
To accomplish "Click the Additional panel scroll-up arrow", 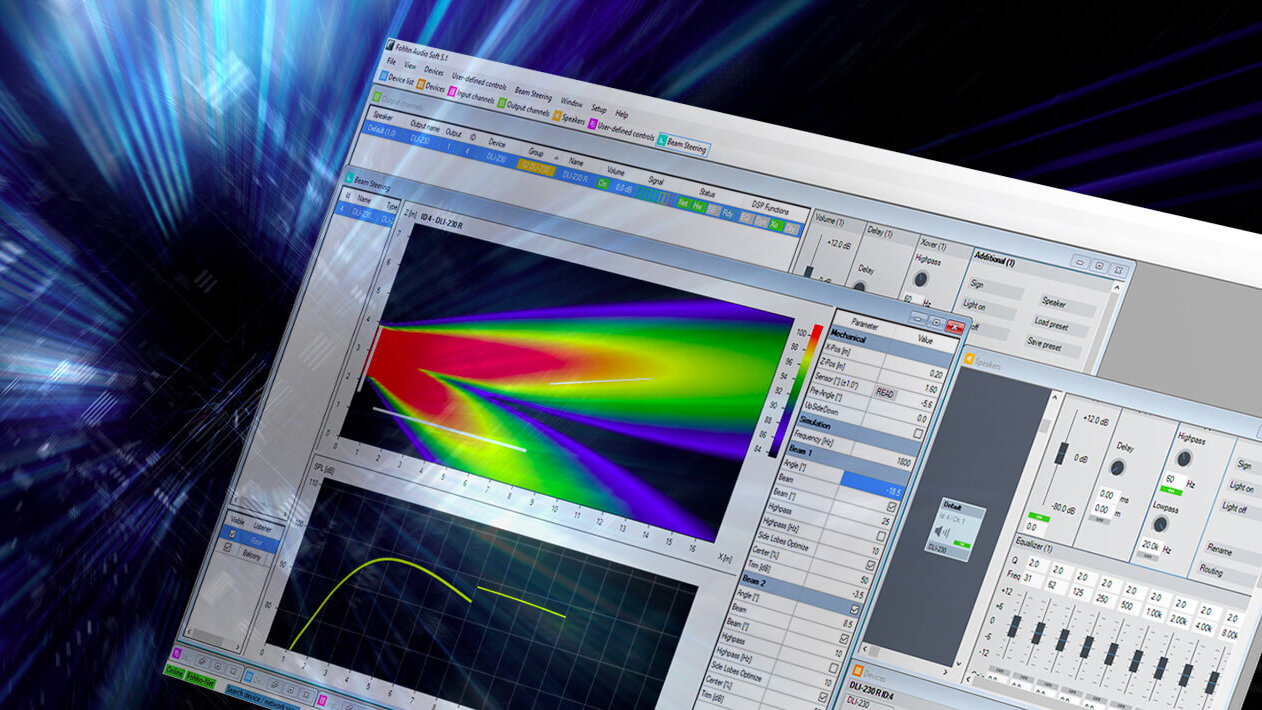I will click(1118, 287).
